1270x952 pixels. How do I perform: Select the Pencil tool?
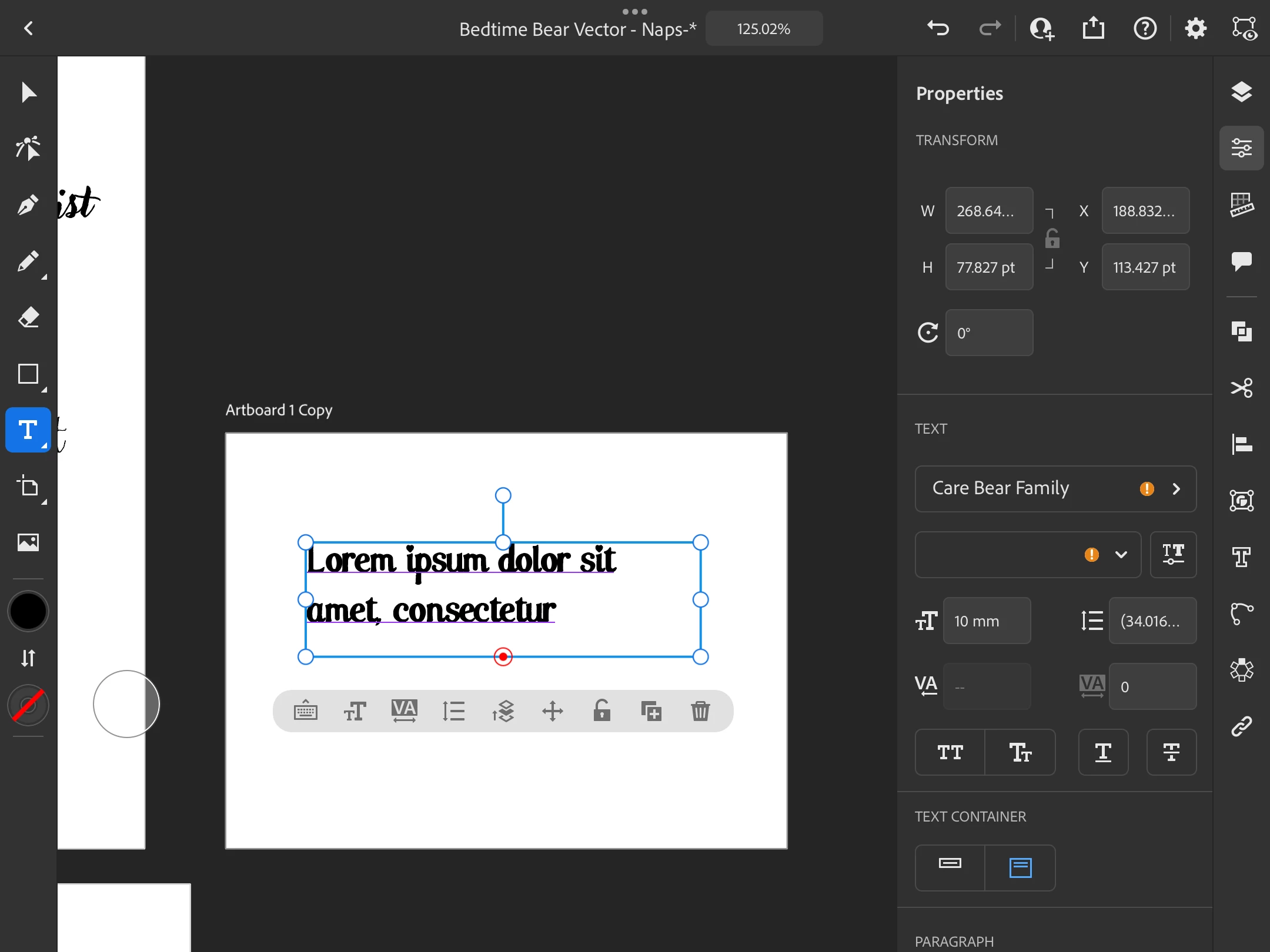pyautogui.click(x=28, y=262)
